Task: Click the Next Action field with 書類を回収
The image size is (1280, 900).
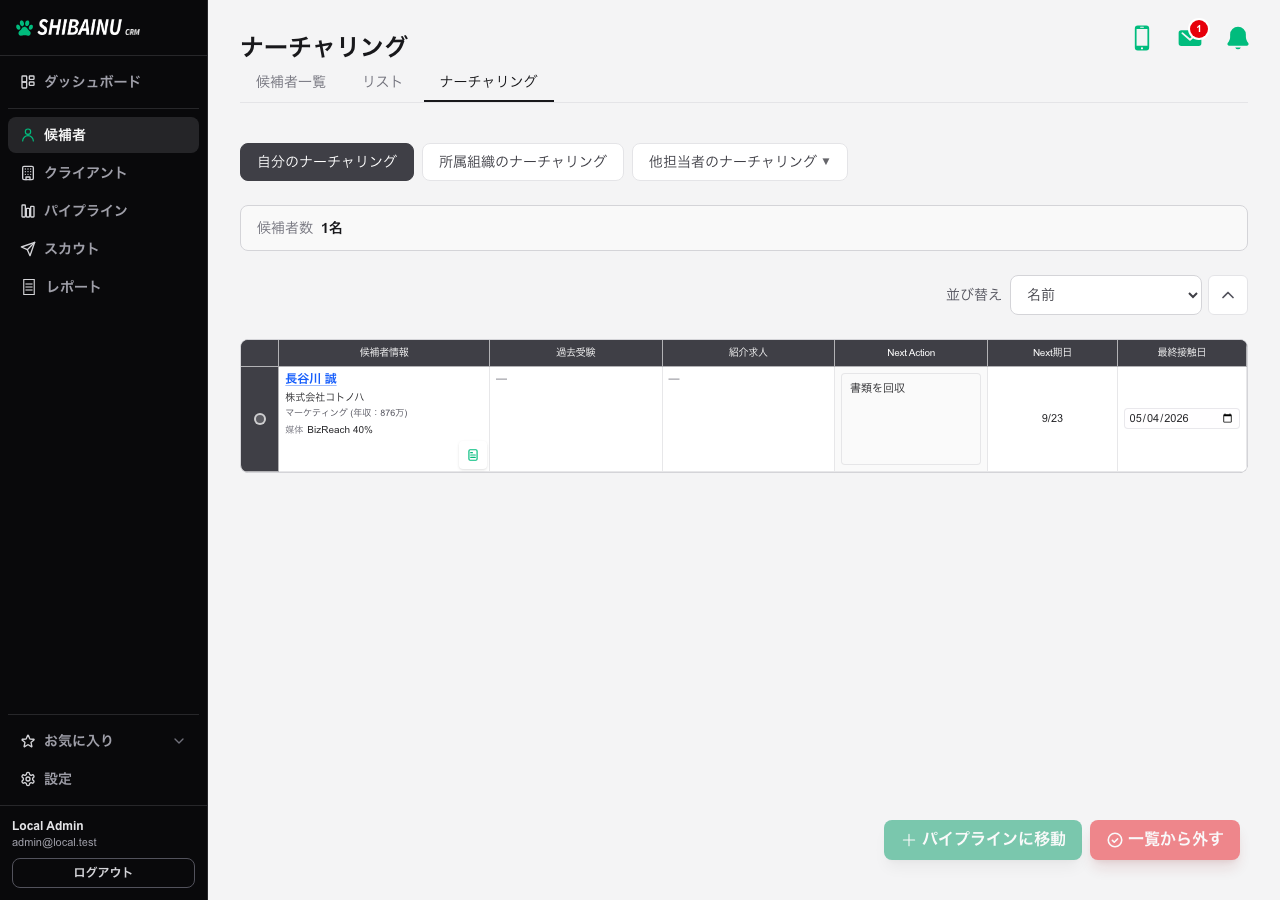Action: click(911, 419)
